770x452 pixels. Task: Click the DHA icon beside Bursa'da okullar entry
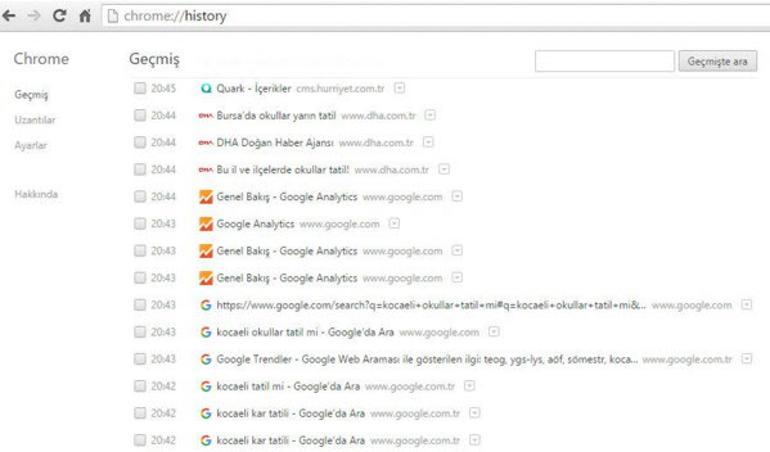[x=207, y=115]
